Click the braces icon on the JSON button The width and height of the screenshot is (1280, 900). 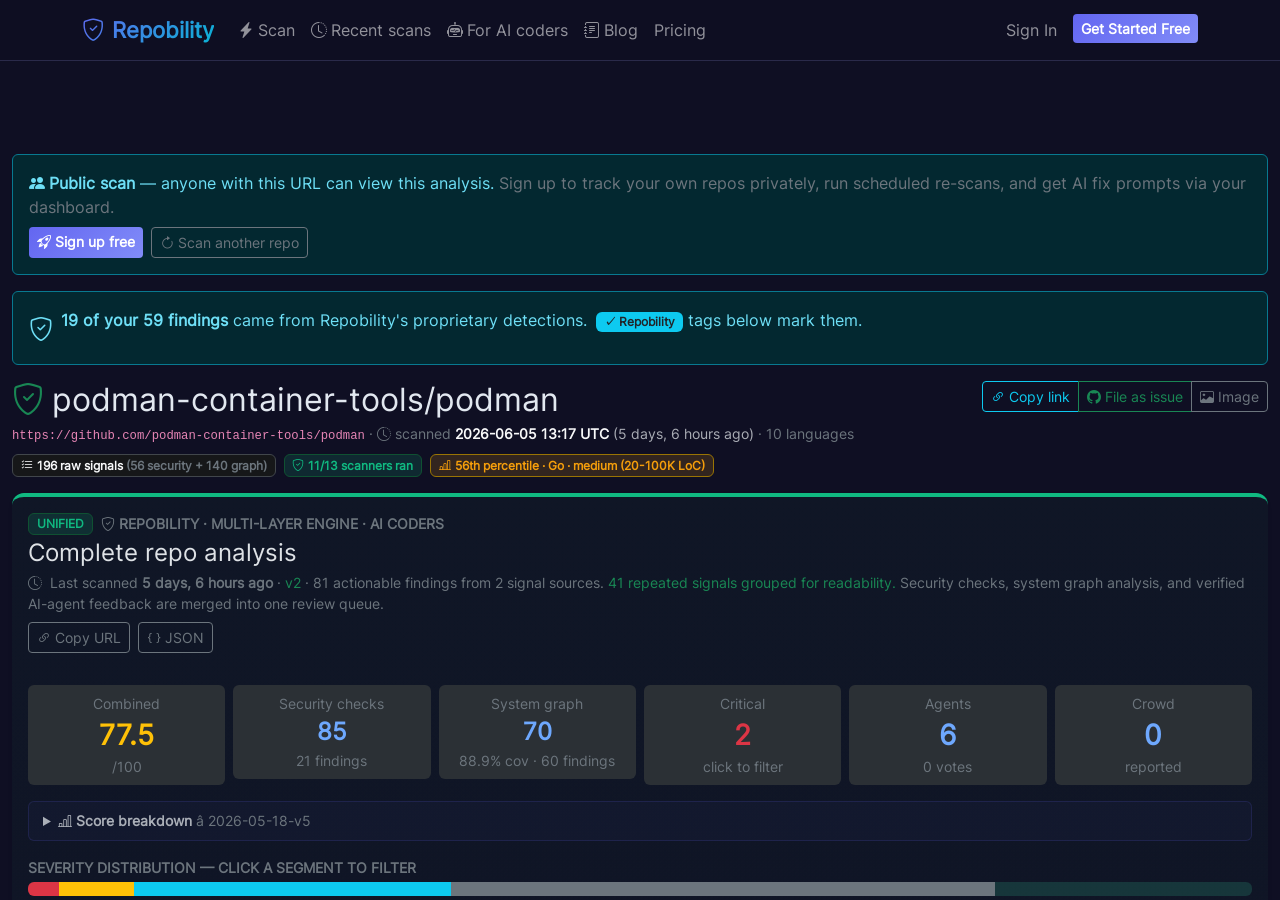pos(154,638)
